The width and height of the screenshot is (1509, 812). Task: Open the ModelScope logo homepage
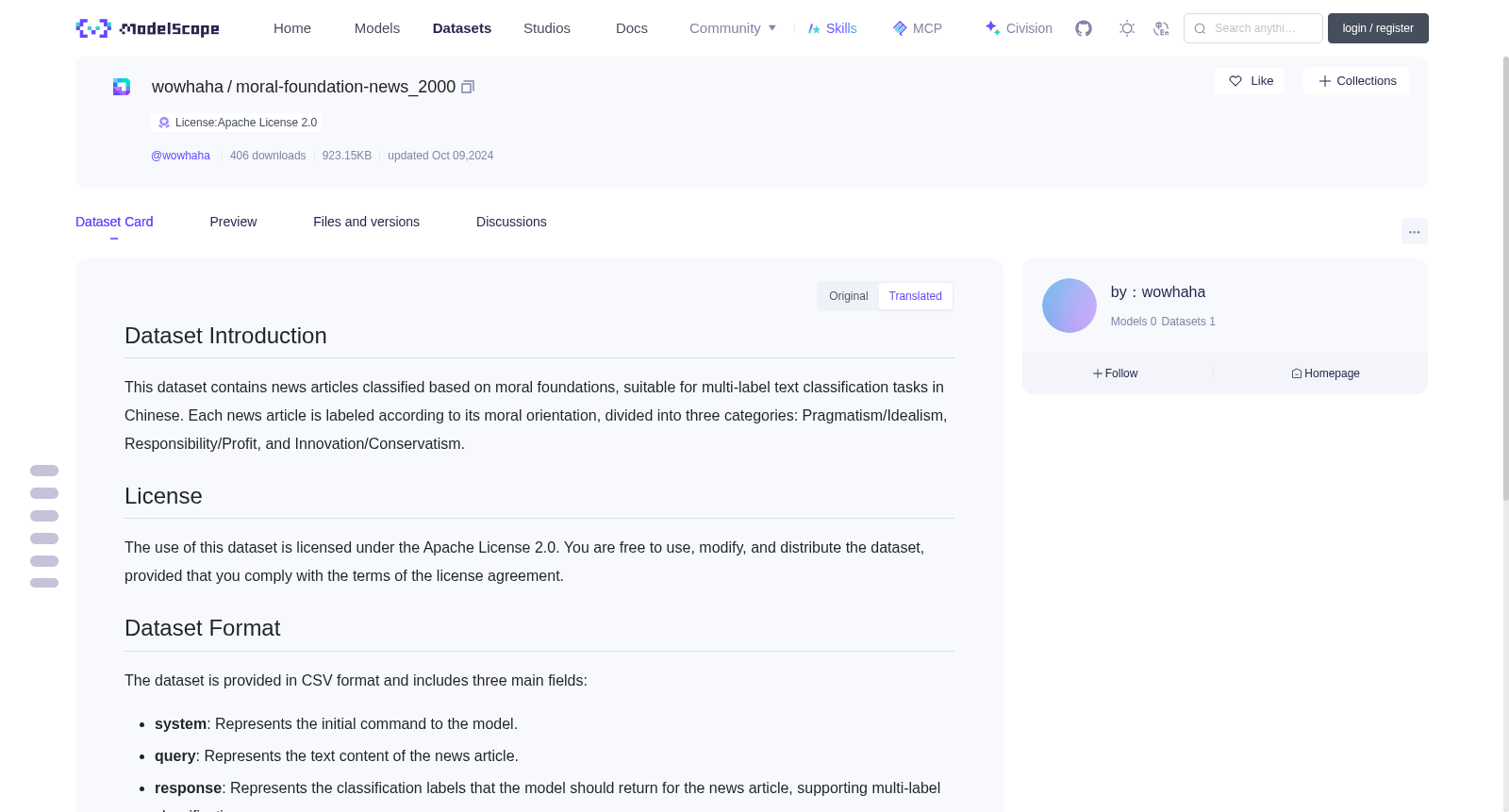pos(147,28)
